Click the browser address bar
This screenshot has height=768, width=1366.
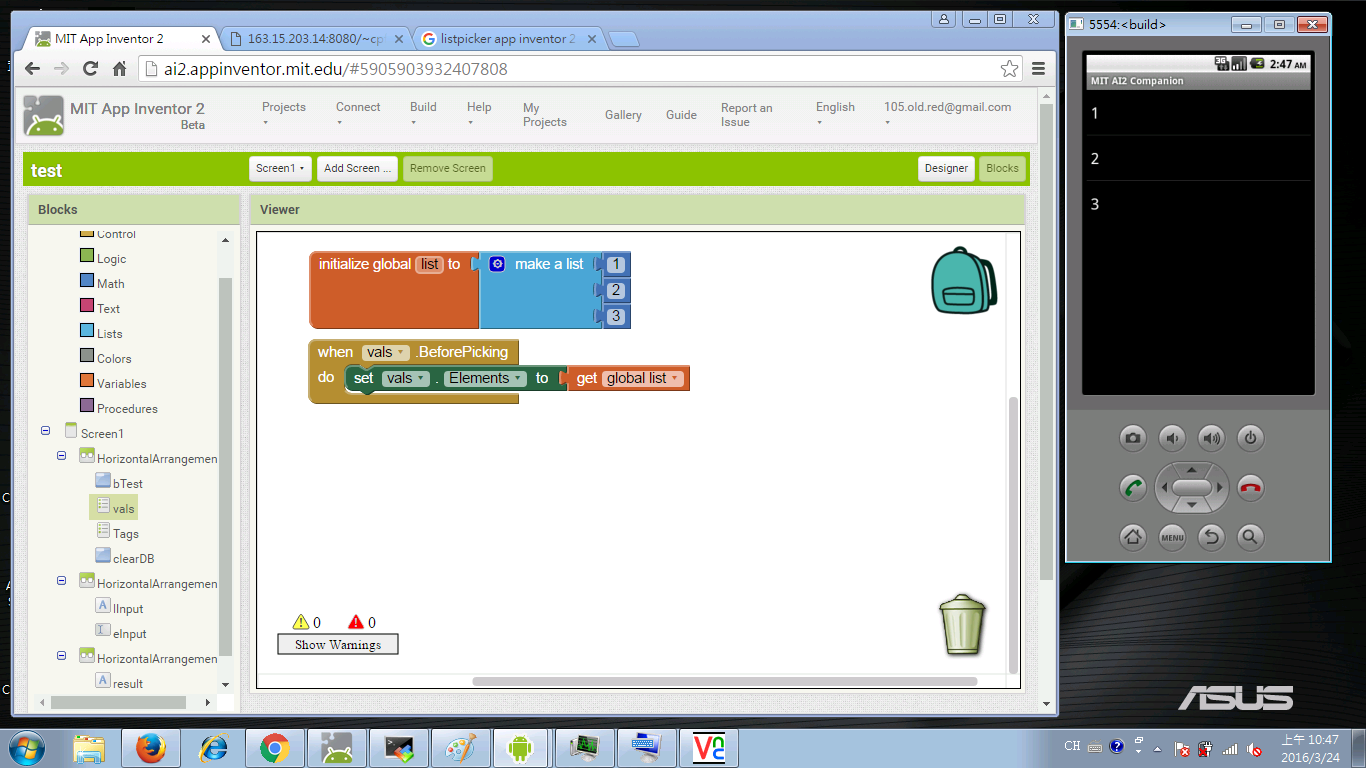(570, 69)
